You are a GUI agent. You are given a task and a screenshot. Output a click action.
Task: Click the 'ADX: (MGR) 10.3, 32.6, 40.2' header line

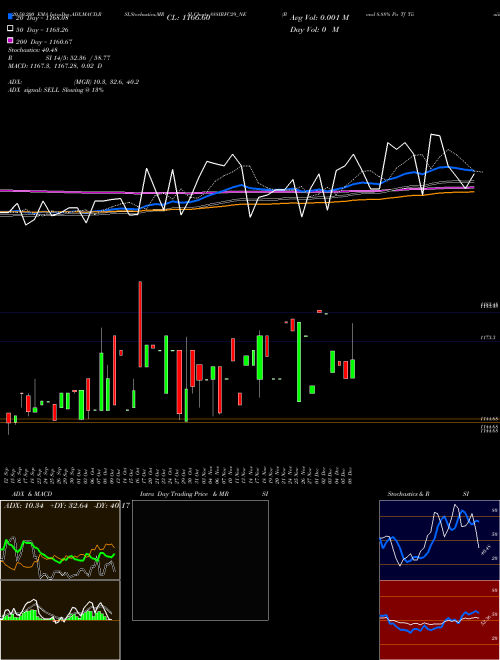pos(73,82)
